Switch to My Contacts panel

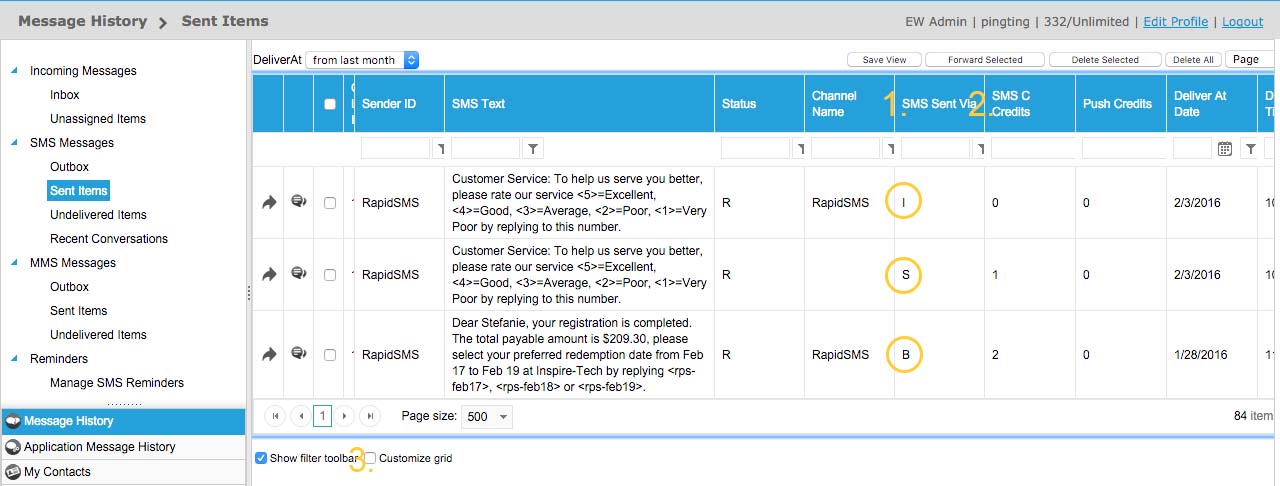[57, 472]
